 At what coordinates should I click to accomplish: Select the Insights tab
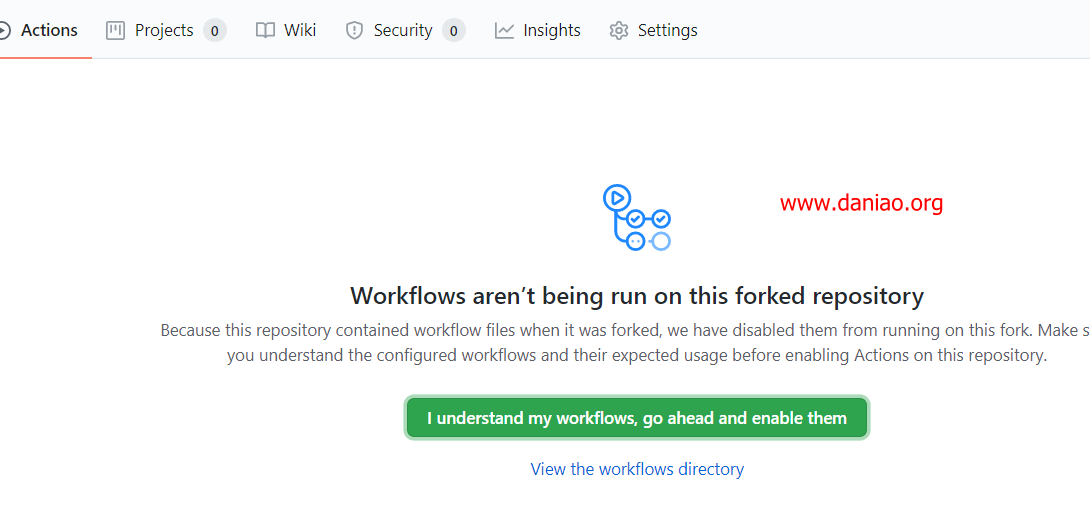(538, 31)
